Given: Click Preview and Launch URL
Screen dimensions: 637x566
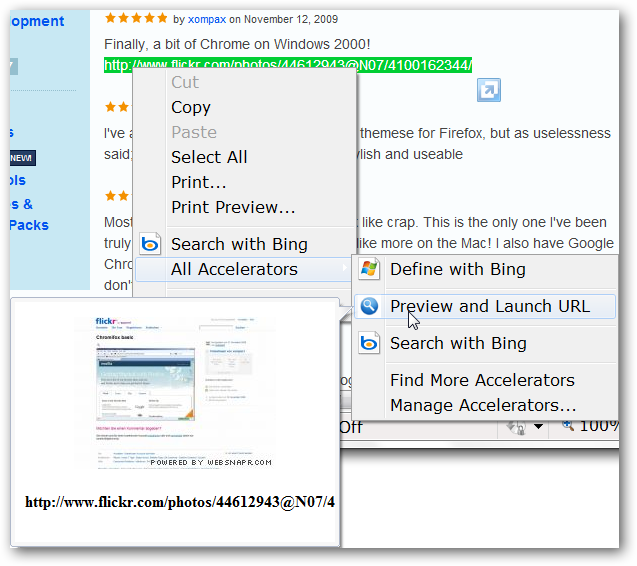Looking at the screenshot, I should pyautogui.click(x=485, y=306).
